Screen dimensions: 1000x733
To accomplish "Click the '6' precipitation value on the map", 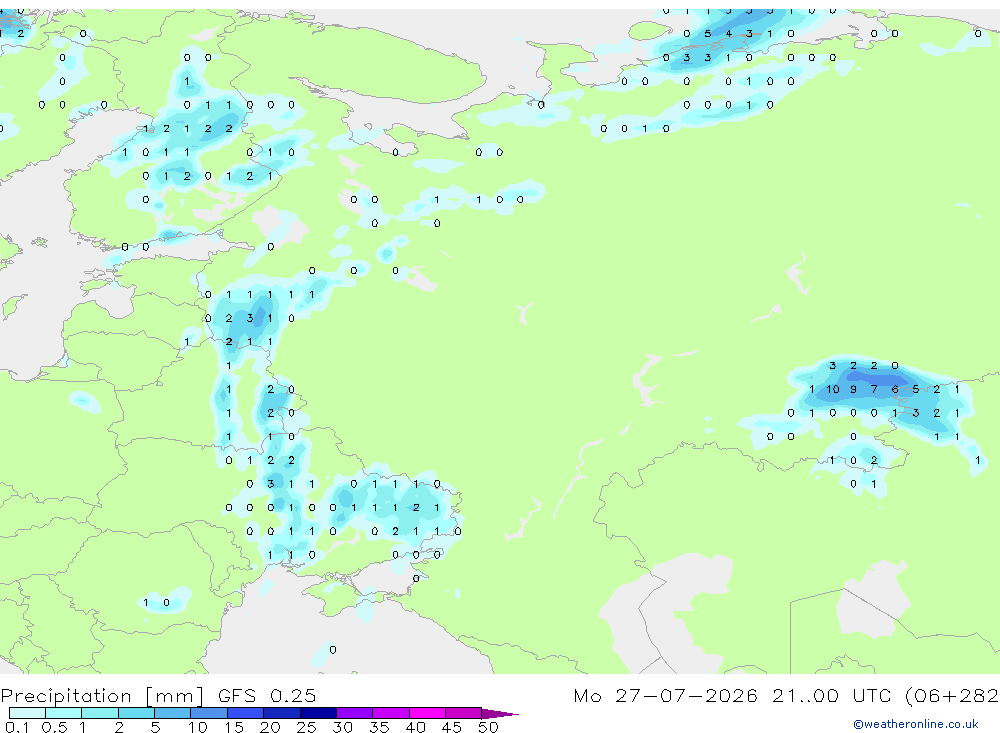I will pos(895,389).
